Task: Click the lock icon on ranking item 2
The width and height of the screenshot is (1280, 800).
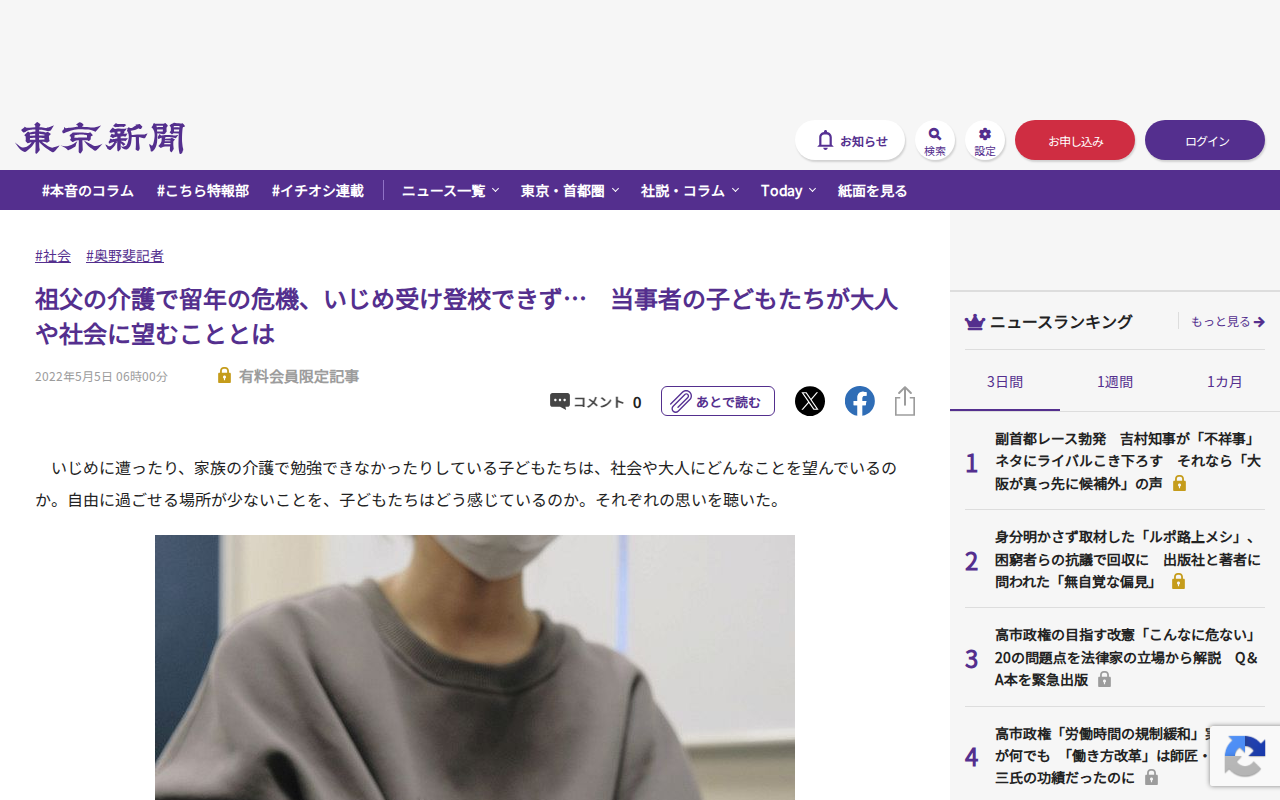Action: pos(1178,582)
